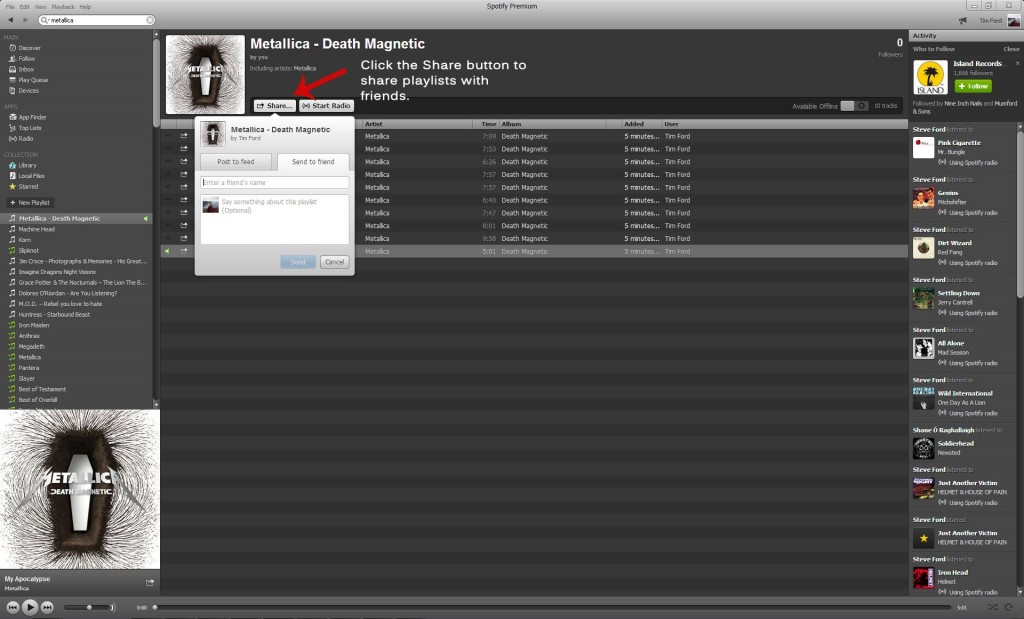Toggle shuffle in the playback bar

(x=992, y=607)
